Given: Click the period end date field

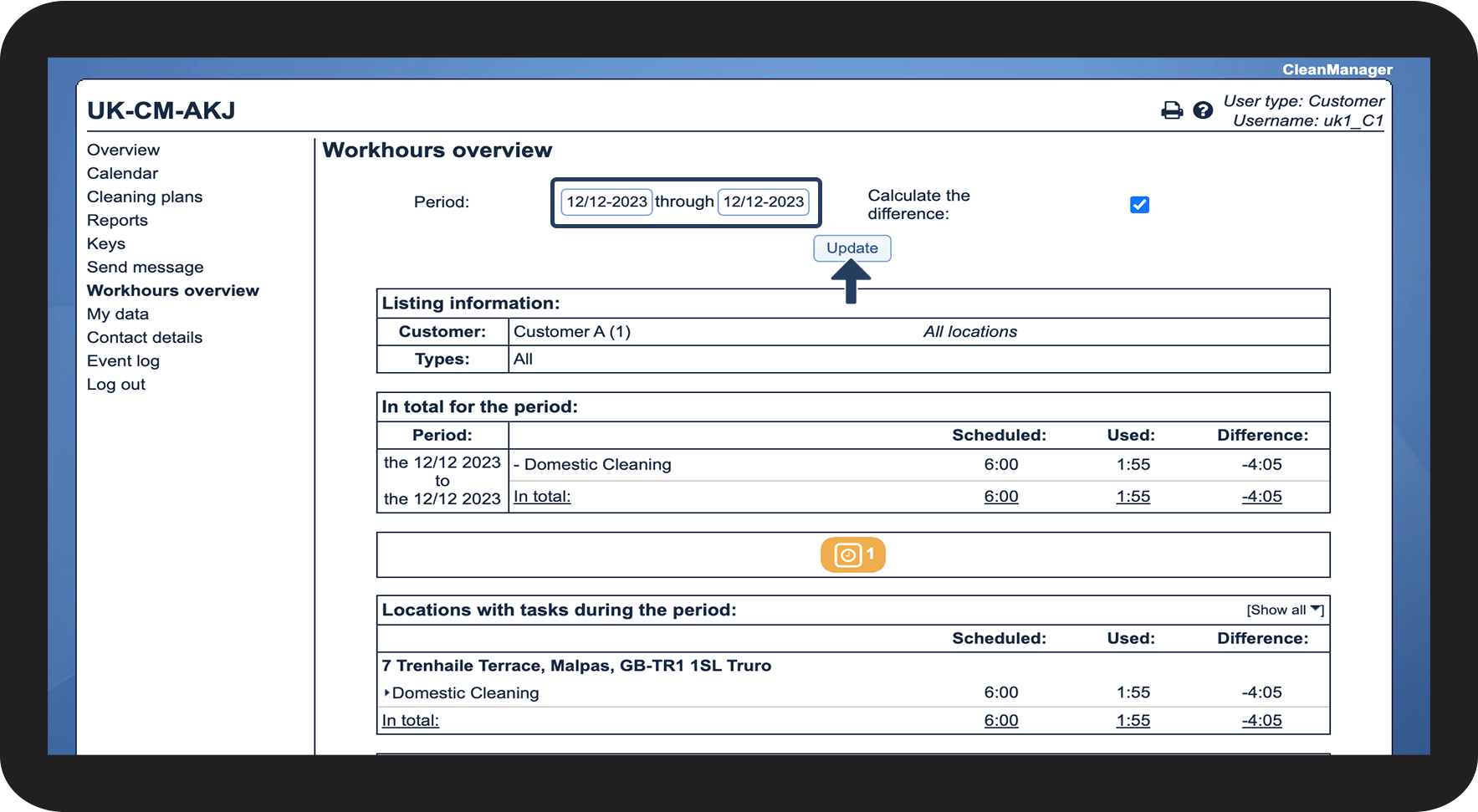Looking at the screenshot, I should pyautogui.click(x=763, y=202).
